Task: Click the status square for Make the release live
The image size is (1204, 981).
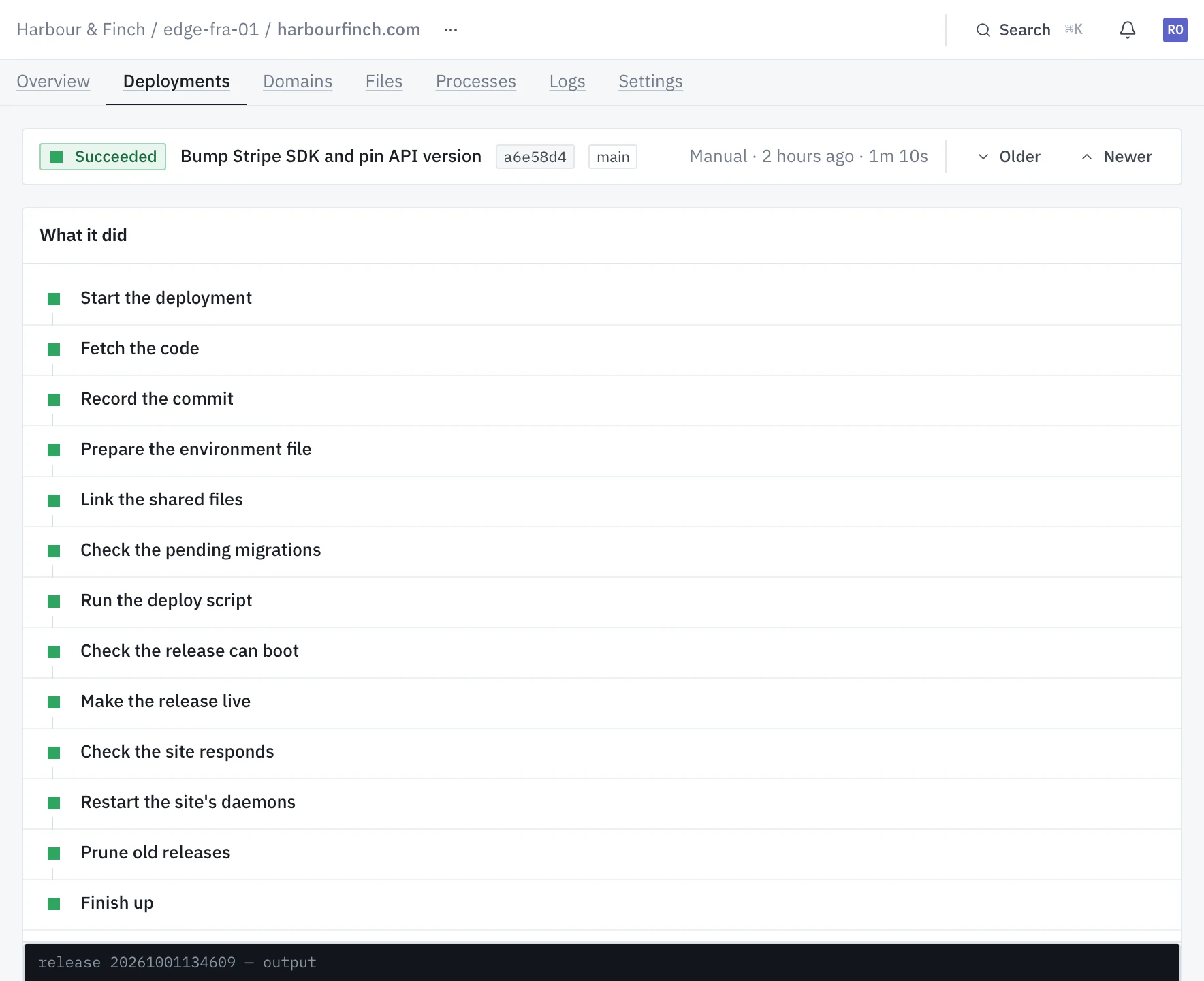Action: point(54,702)
